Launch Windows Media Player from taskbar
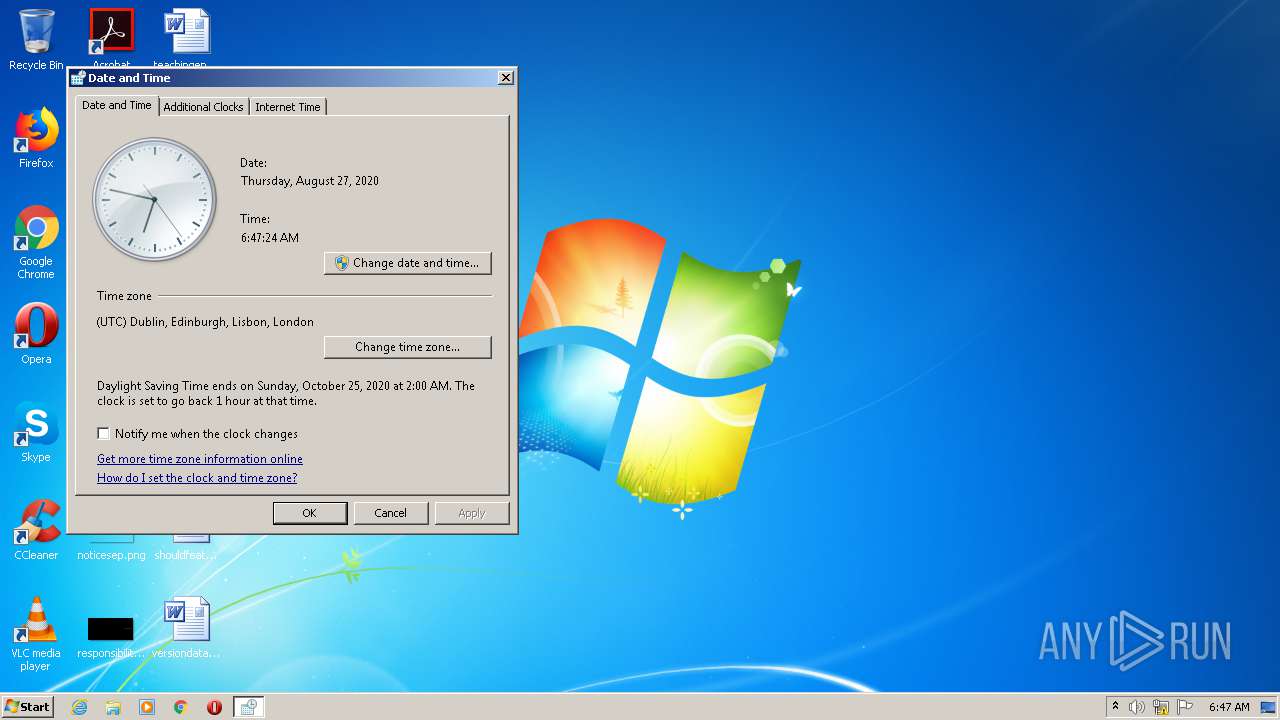The width and height of the screenshot is (1280, 720). click(147, 707)
